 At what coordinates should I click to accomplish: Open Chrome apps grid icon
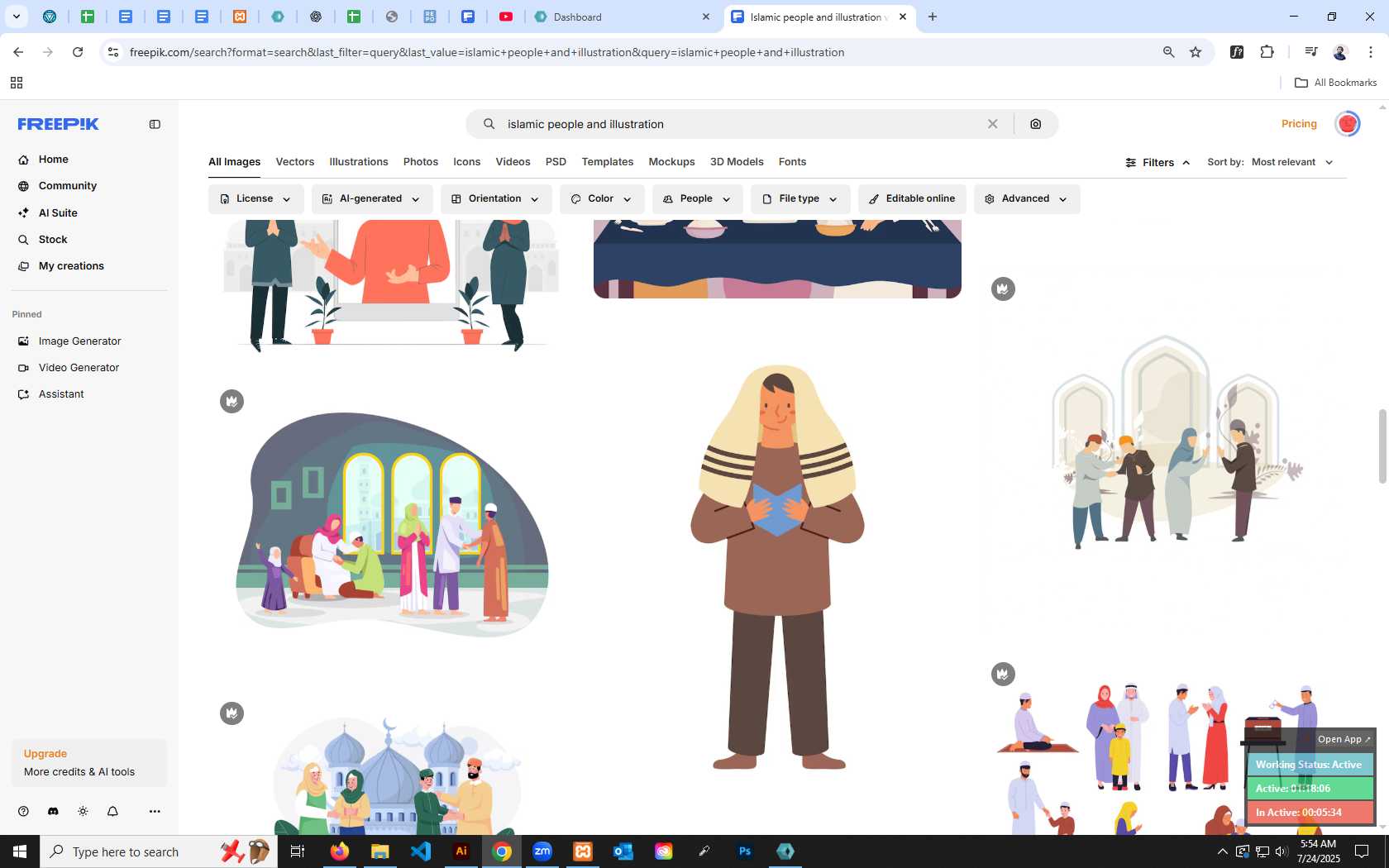(x=17, y=83)
